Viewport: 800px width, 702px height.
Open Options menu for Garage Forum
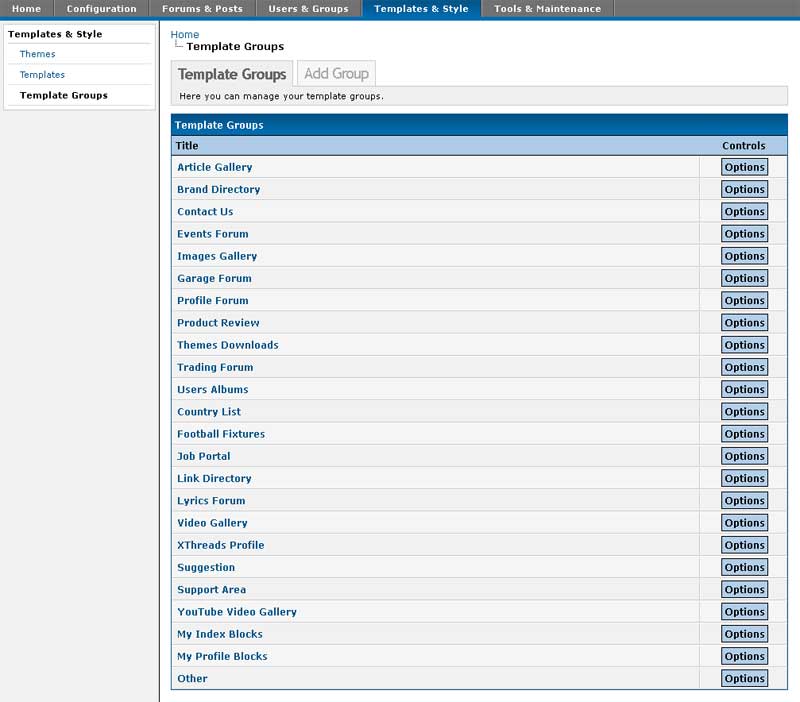tap(744, 278)
